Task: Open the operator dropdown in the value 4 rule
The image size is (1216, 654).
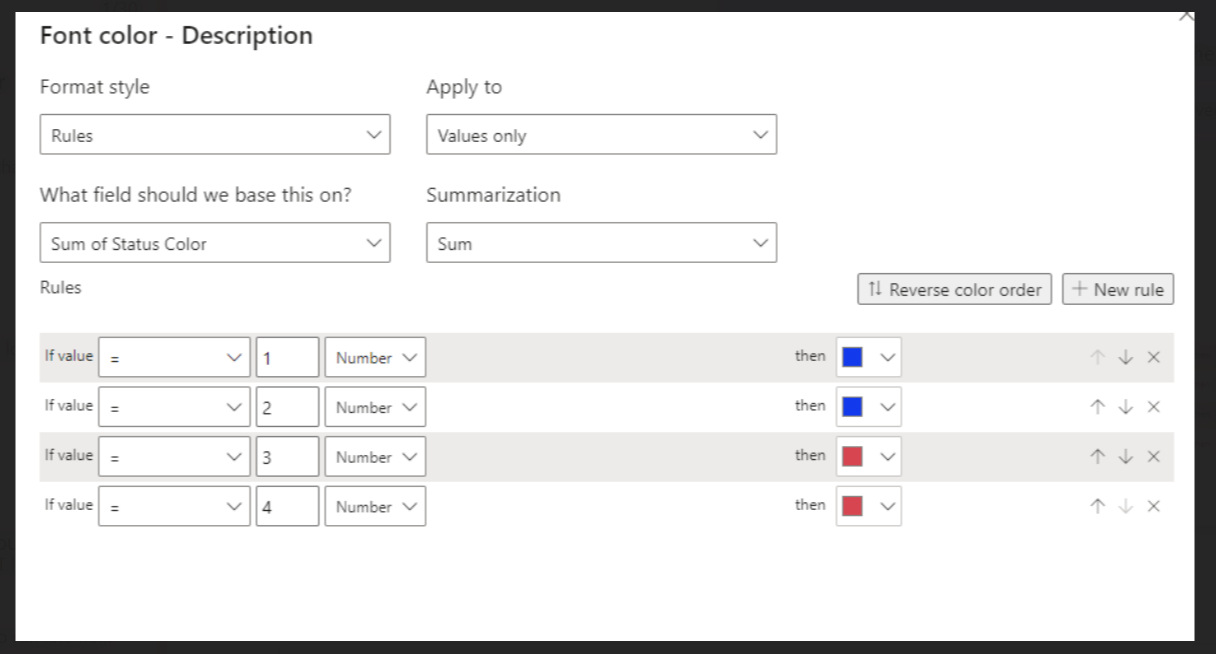Action: click(174, 506)
